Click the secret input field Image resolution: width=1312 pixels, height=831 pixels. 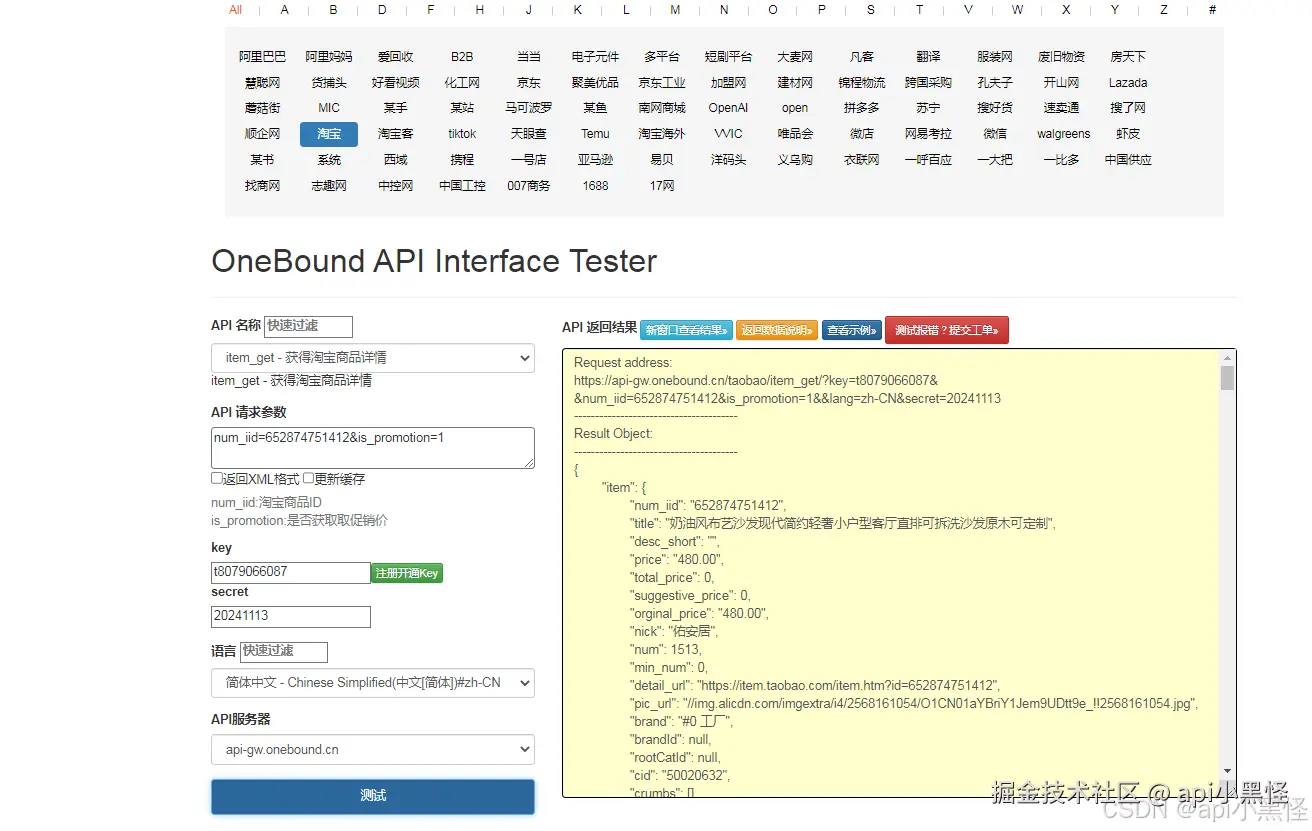pos(291,617)
